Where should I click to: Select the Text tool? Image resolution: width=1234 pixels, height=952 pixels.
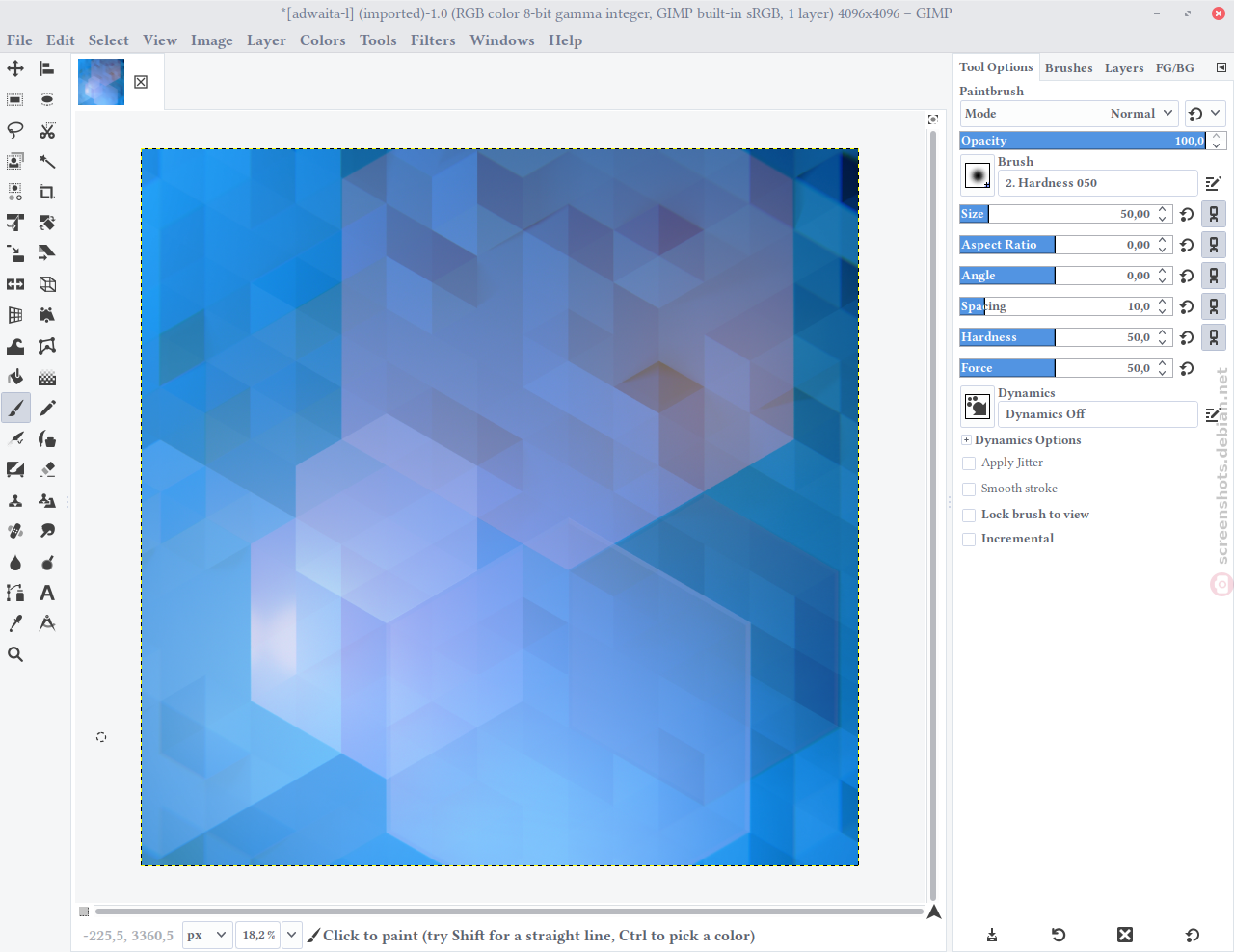point(46,593)
